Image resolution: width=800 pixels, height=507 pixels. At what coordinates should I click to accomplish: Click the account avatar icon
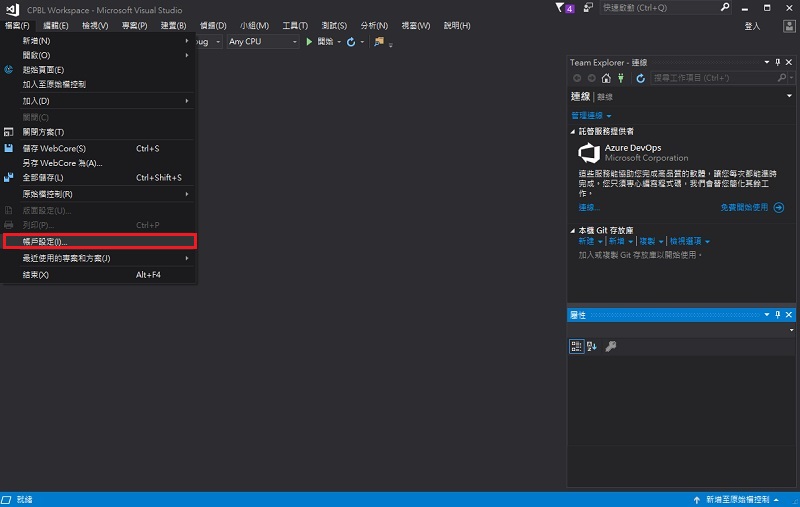coord(789,26)
